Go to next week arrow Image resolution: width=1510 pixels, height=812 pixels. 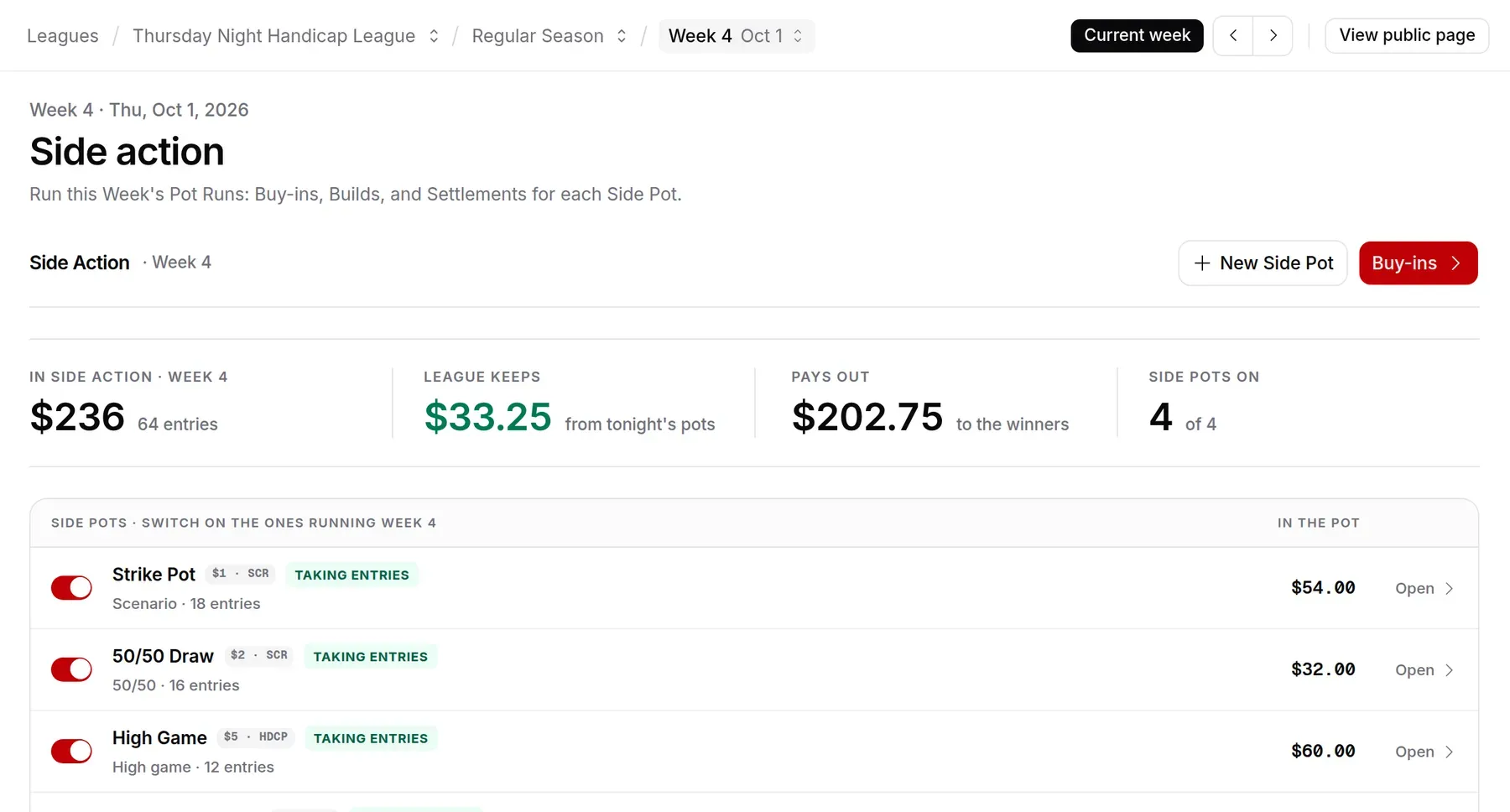pos(1273,36)
